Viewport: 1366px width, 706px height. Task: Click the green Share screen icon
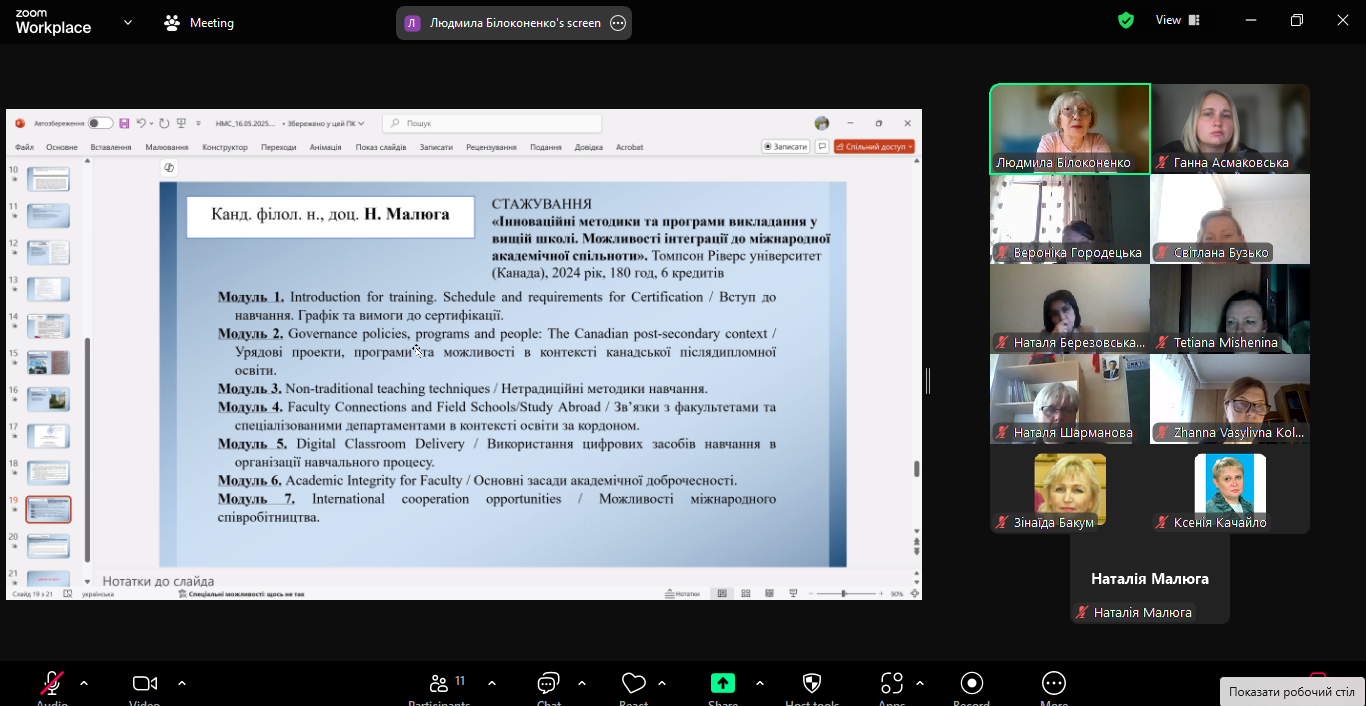(x=722, y=684)
